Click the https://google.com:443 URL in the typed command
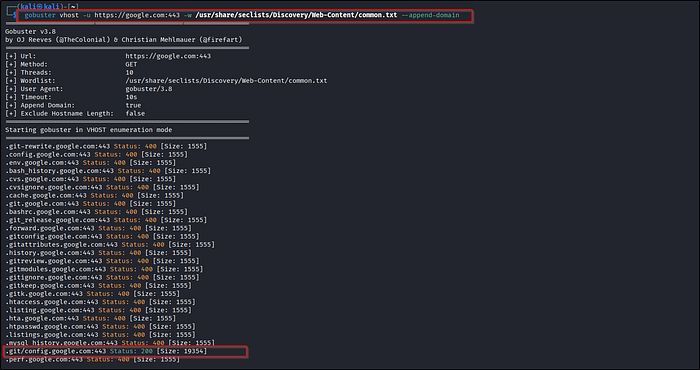Viewport: 700px width, 370px height. coord(137,15)
